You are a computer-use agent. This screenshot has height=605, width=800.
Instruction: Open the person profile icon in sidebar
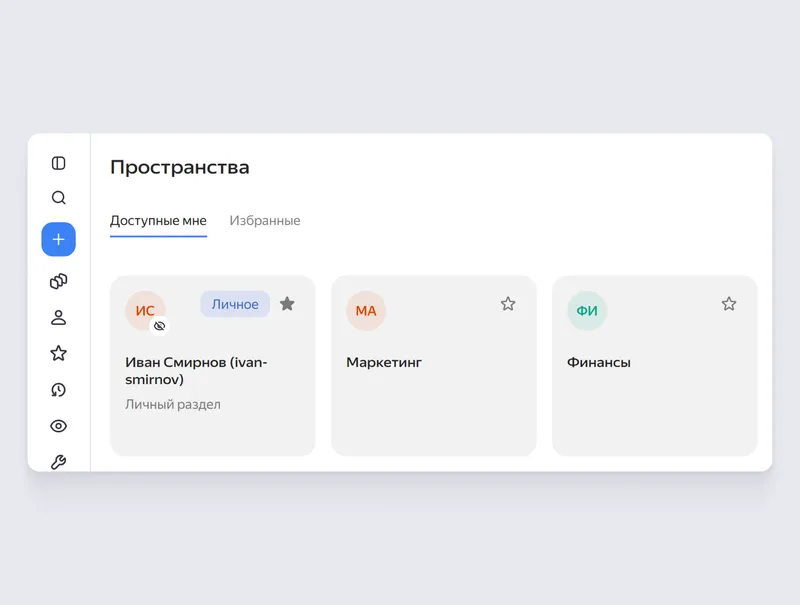(x=59, y=317)
